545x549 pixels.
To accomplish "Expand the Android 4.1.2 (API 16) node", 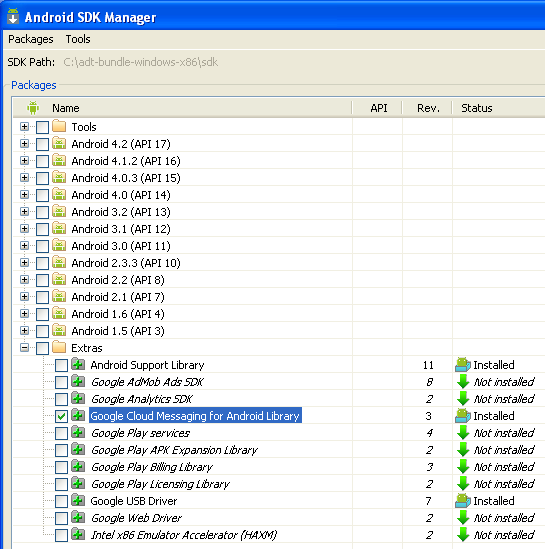I will (x=25, y=160).
